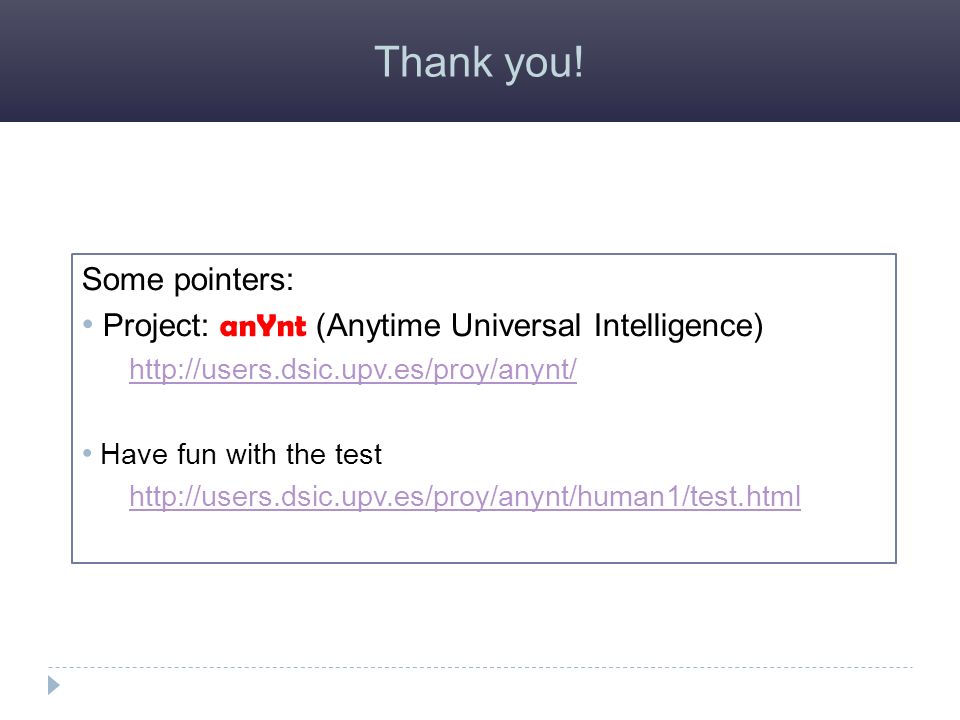Click the word test in second bullet

[358, 456]
